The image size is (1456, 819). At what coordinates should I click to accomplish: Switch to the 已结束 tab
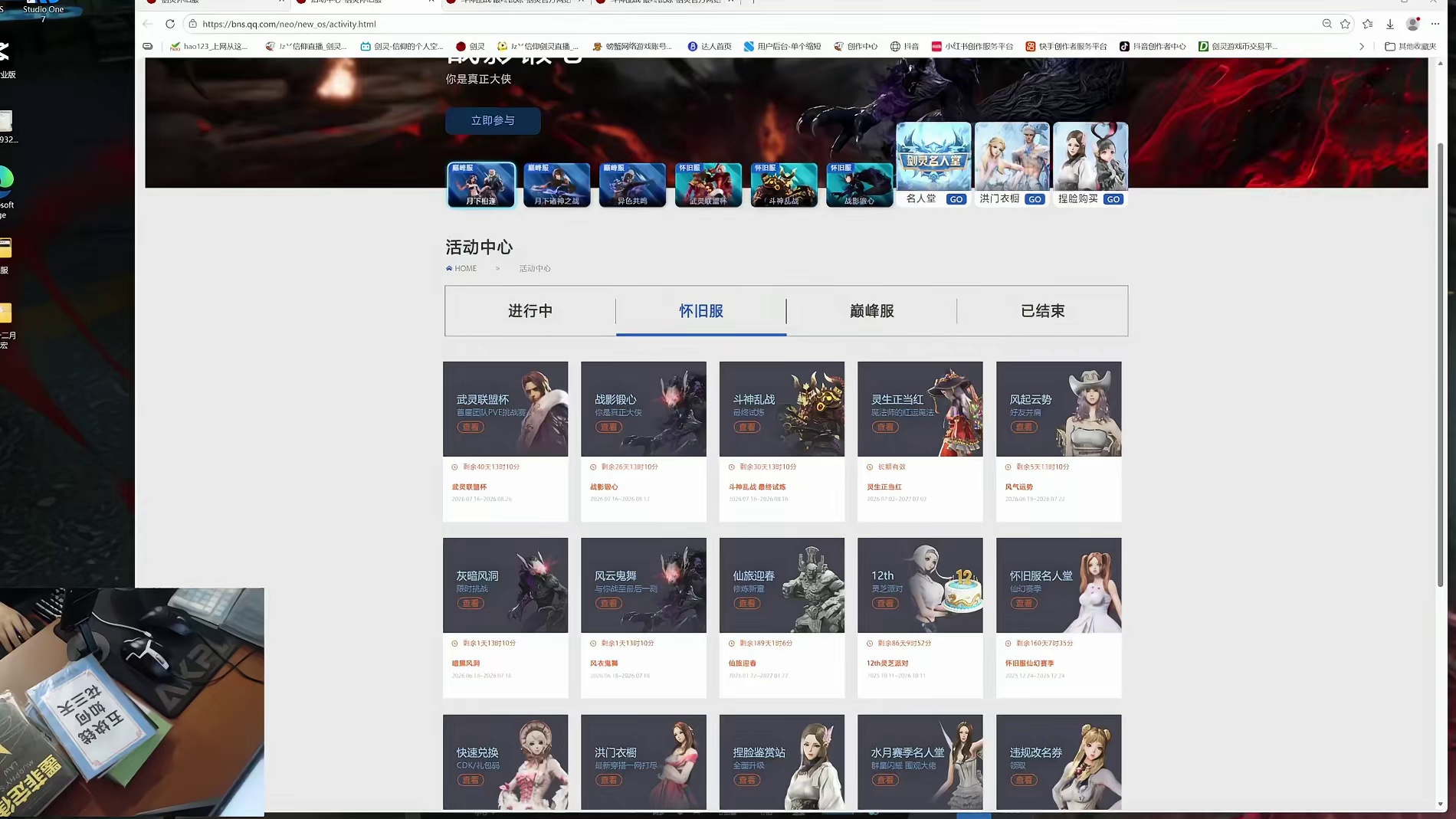(x=1043, y=311)
